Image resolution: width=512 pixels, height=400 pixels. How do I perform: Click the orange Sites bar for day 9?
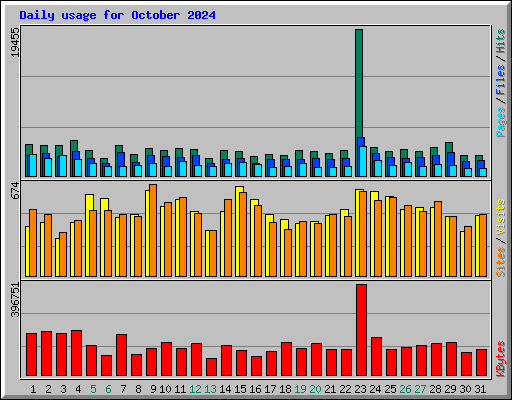(153, 230)
